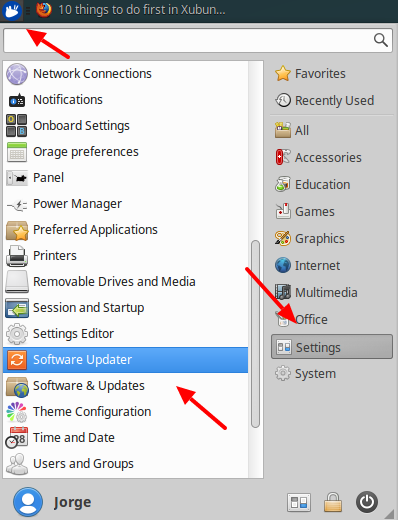
Task: Click the Time and Date calendar icon
Action: pos(17,438)
